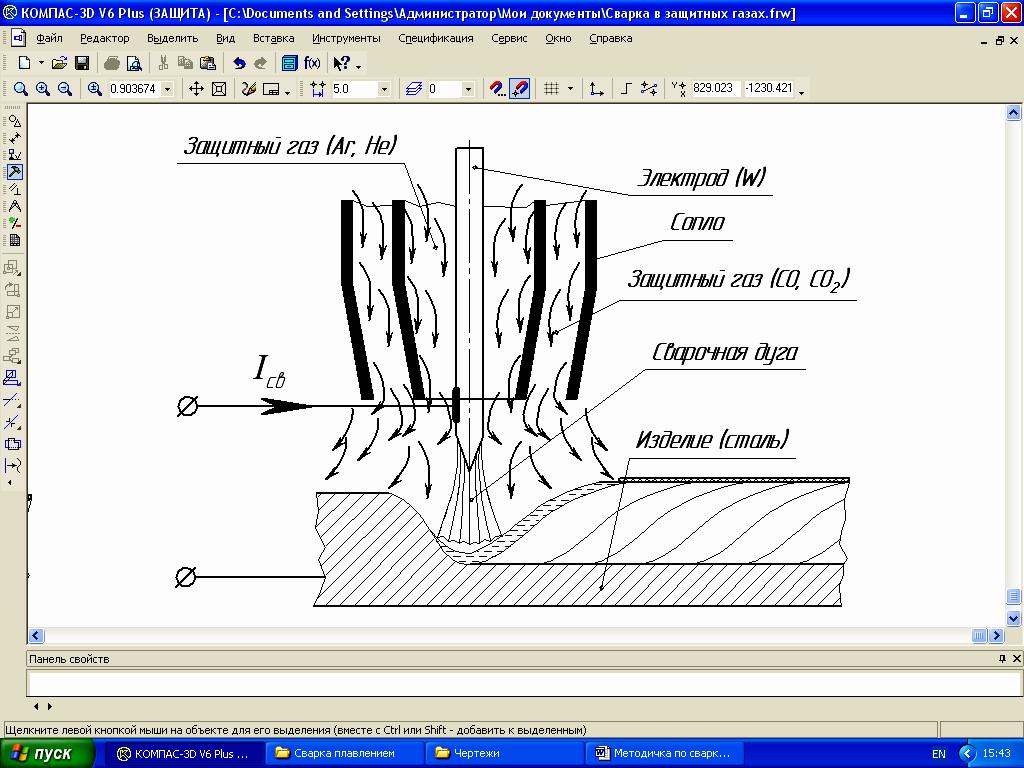The height and width of the screenshot is (768, 1024).
Task: Open print preview with the magnifier page icon
Action: (134, 63)
